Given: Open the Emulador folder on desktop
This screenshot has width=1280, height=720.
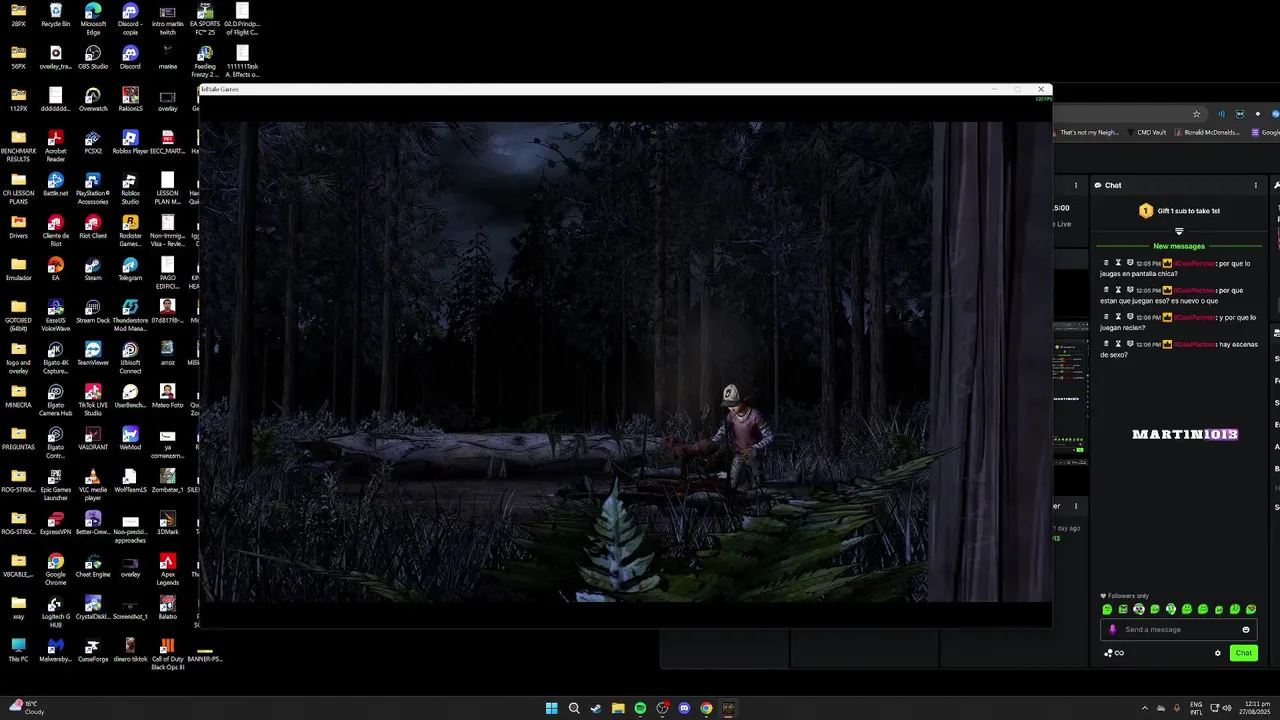Looking at the screenshot, I should coord(18,267).
